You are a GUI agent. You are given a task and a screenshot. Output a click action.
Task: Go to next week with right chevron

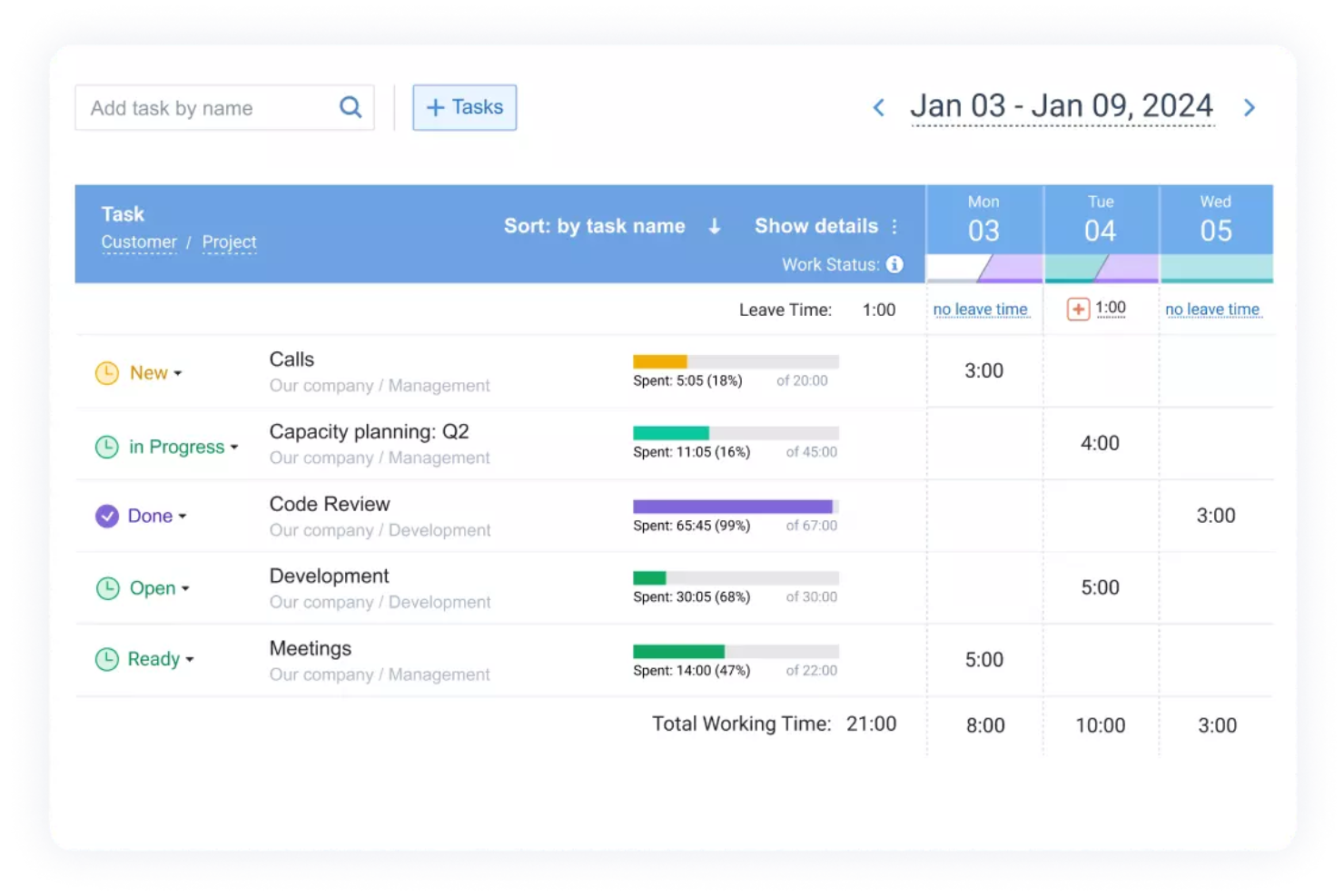click(1250, 107)
